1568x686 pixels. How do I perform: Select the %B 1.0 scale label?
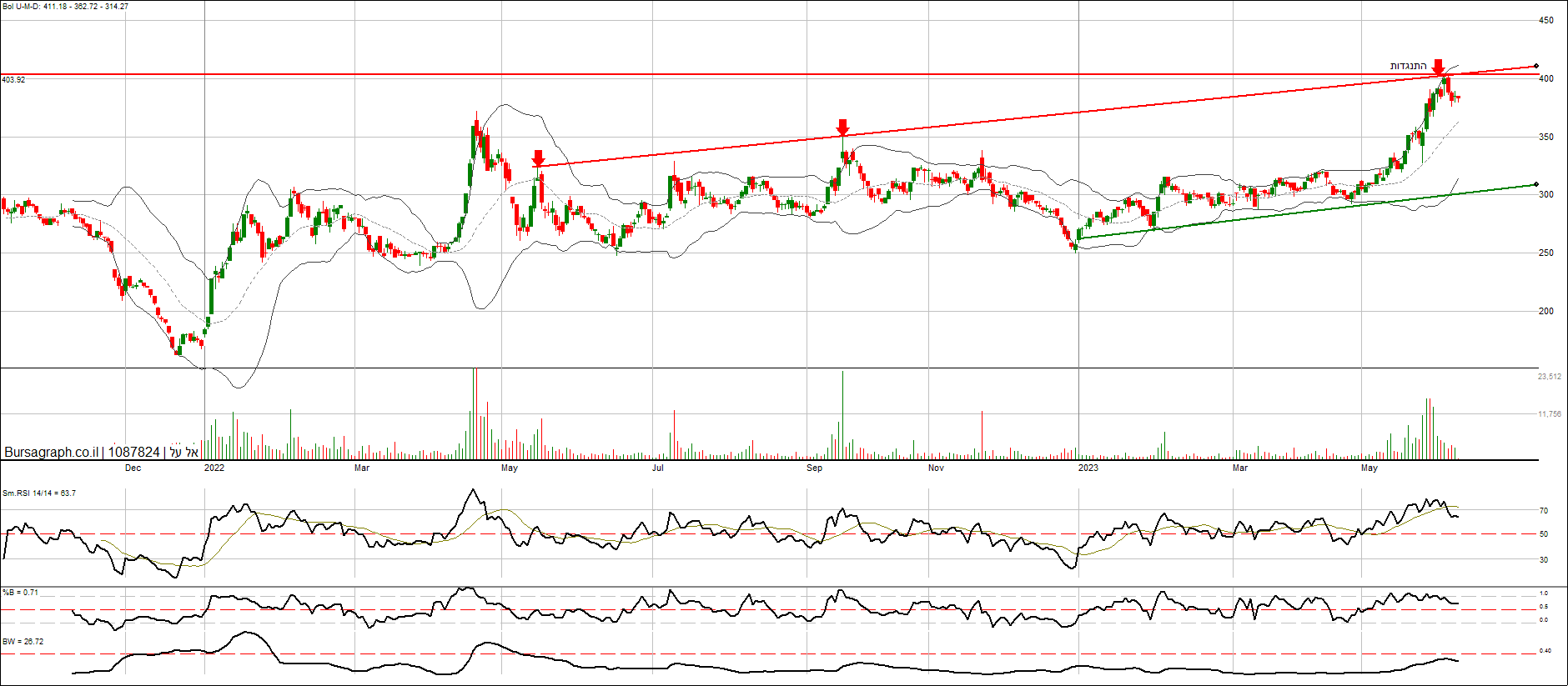(1544, 593)
